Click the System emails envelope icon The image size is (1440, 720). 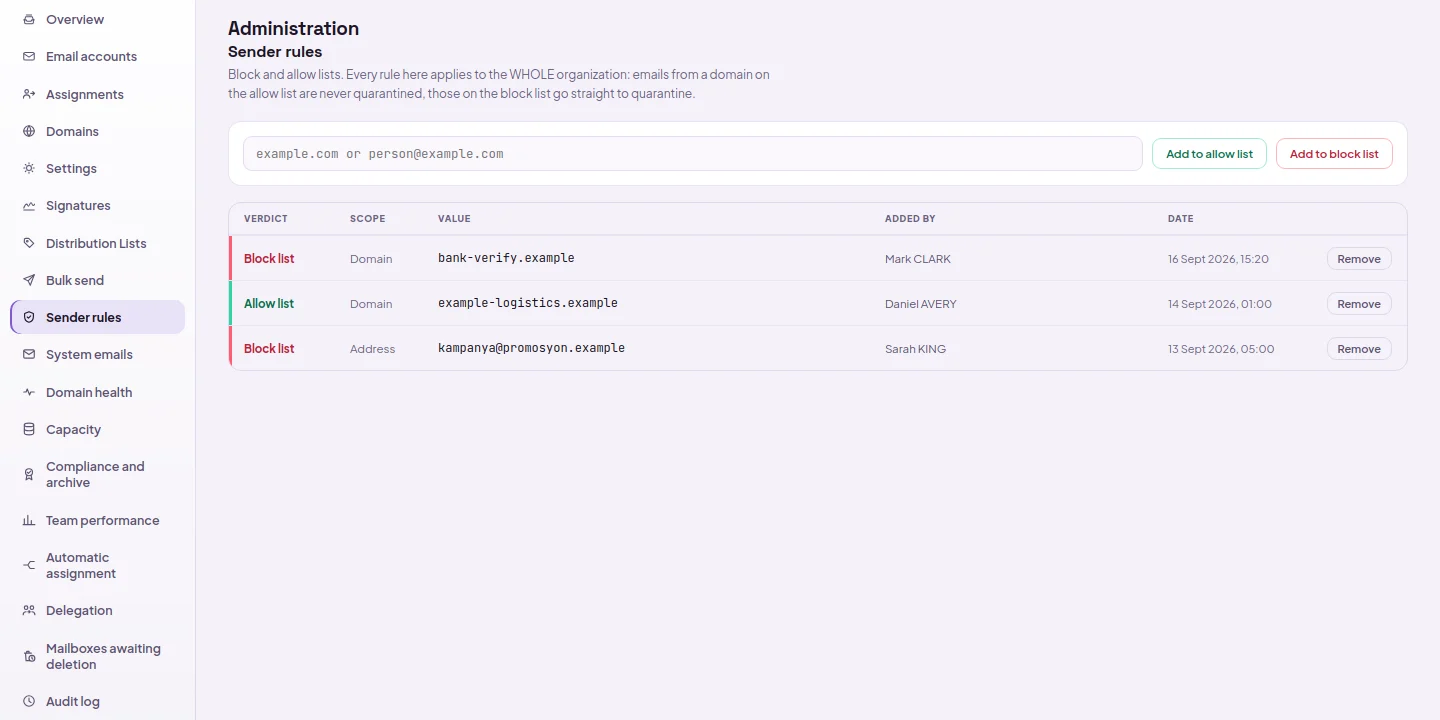coord(29,355)
